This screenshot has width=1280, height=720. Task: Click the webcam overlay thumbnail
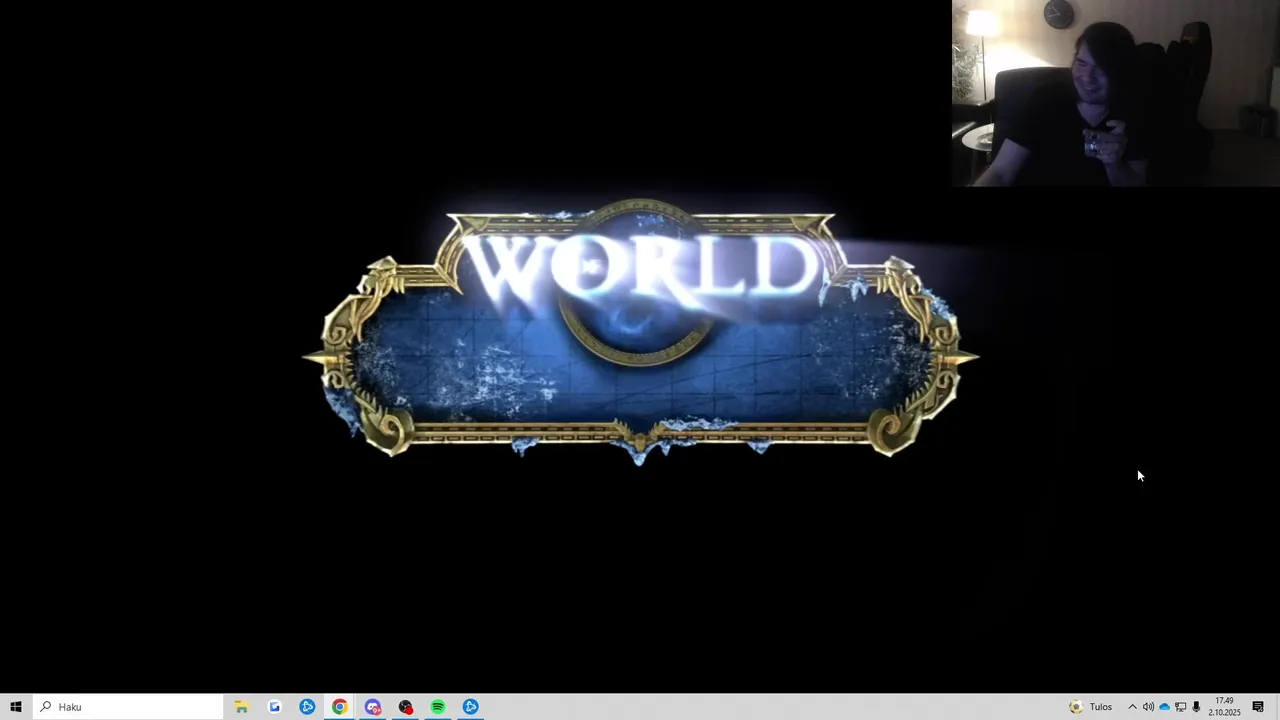tap(1115, 93)
